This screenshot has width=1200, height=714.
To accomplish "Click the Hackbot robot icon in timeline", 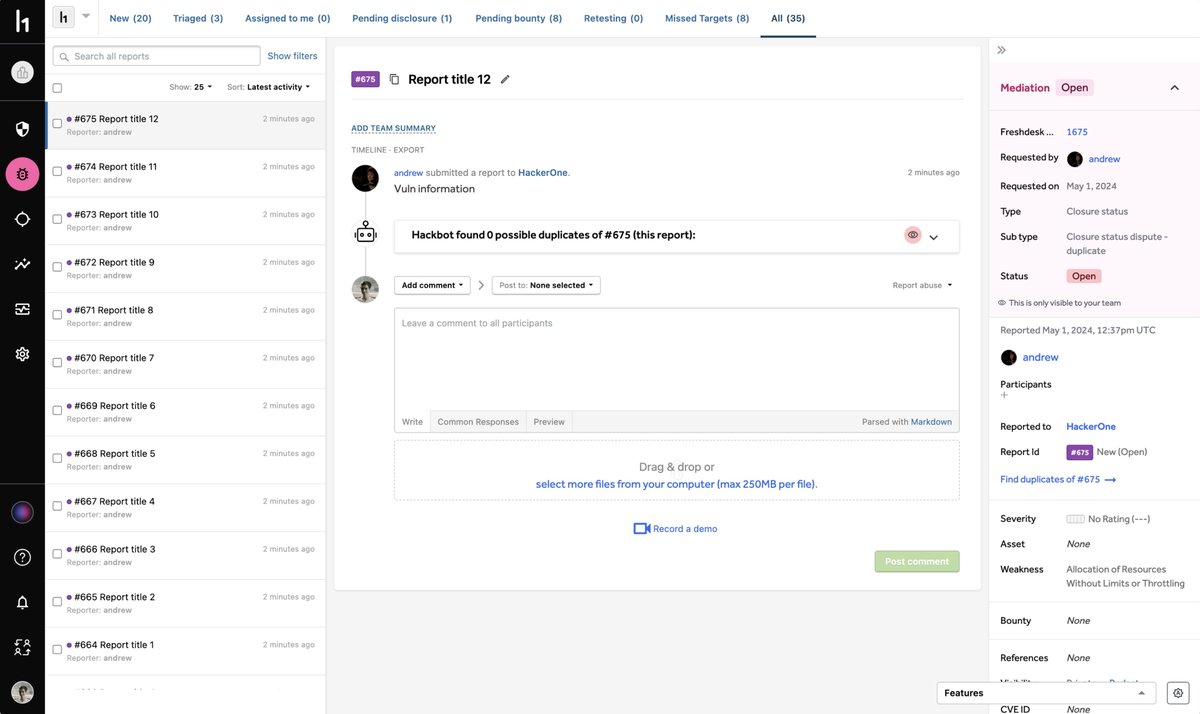I will point(366,232).
